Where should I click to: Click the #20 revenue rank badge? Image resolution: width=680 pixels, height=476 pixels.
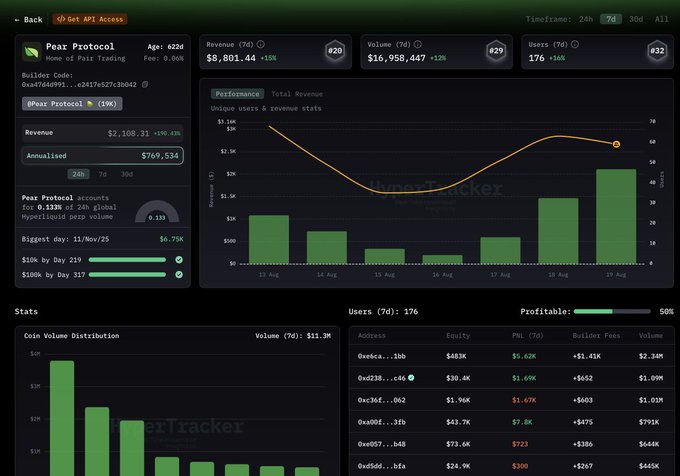click(x=335, y=51)
